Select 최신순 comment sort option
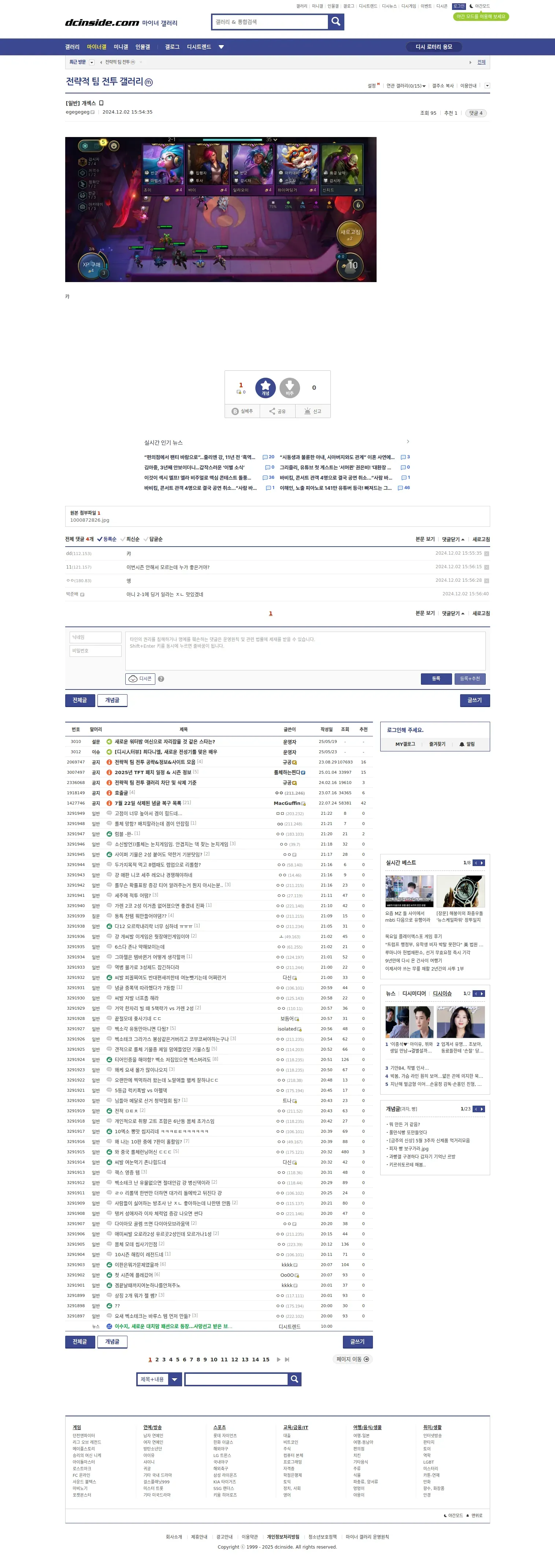The height and width of the screenshot is (1568, 555). [x=130, y=539]
